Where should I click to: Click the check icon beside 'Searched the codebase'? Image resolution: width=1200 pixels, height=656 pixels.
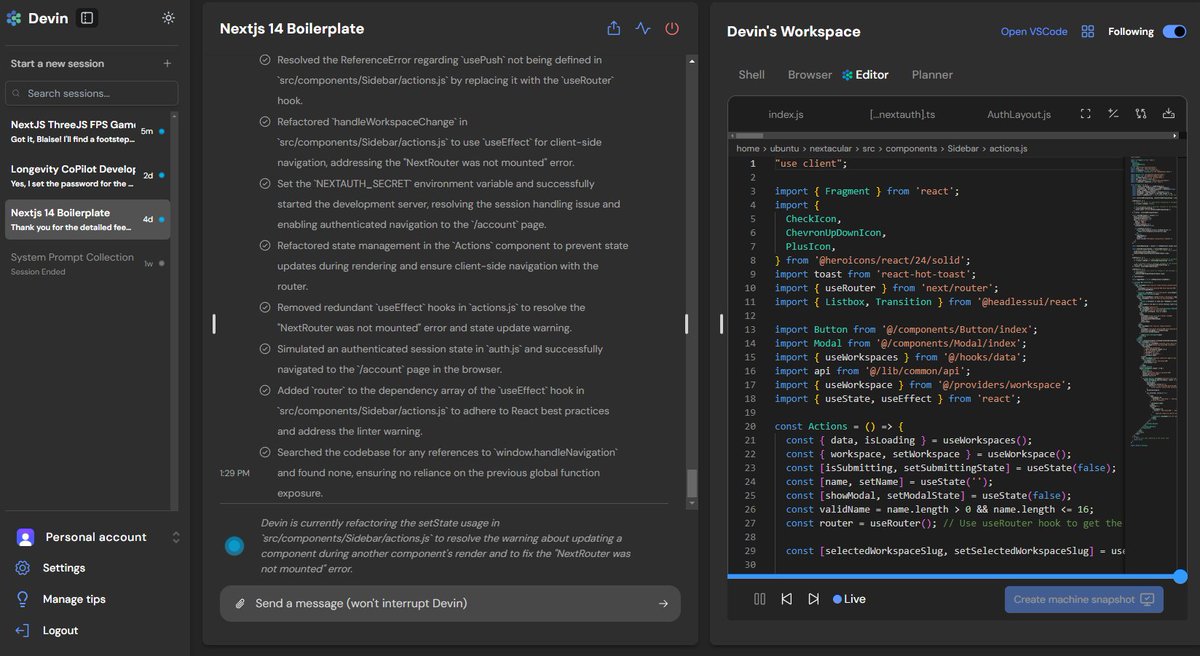(x=265, y=453)
